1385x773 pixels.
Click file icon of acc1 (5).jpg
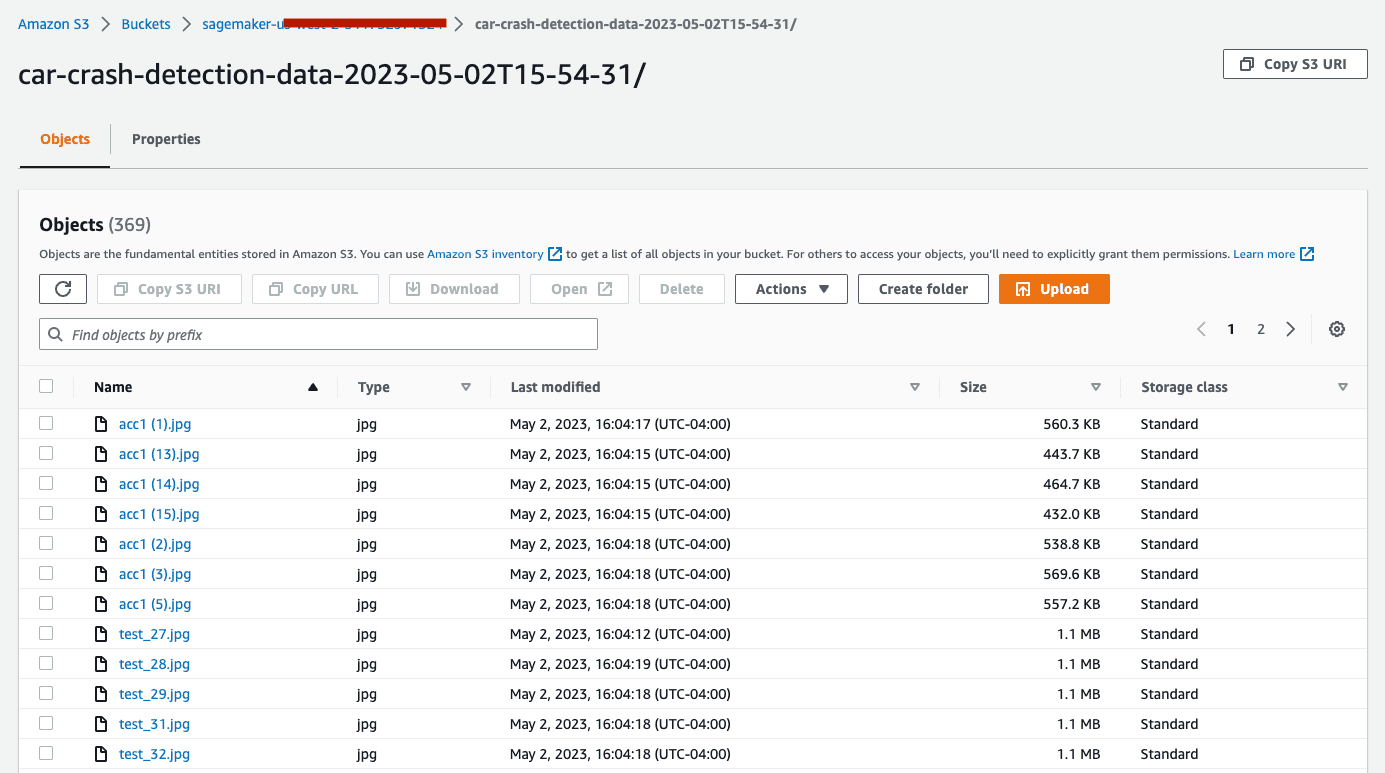tap(100, 604)
